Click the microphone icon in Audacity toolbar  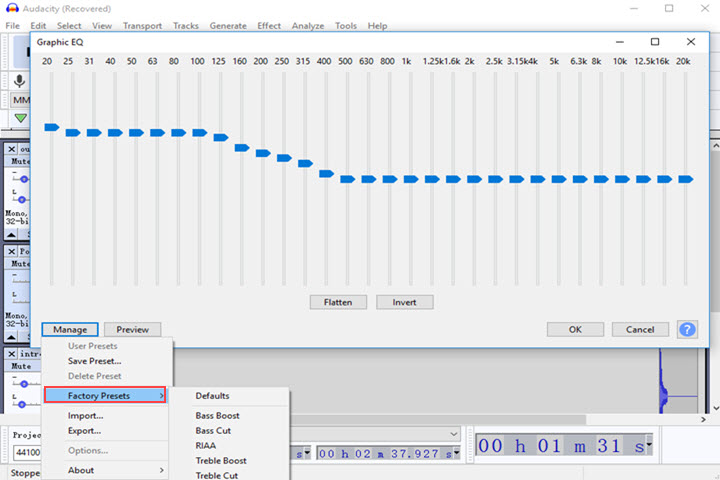(19, 81)
